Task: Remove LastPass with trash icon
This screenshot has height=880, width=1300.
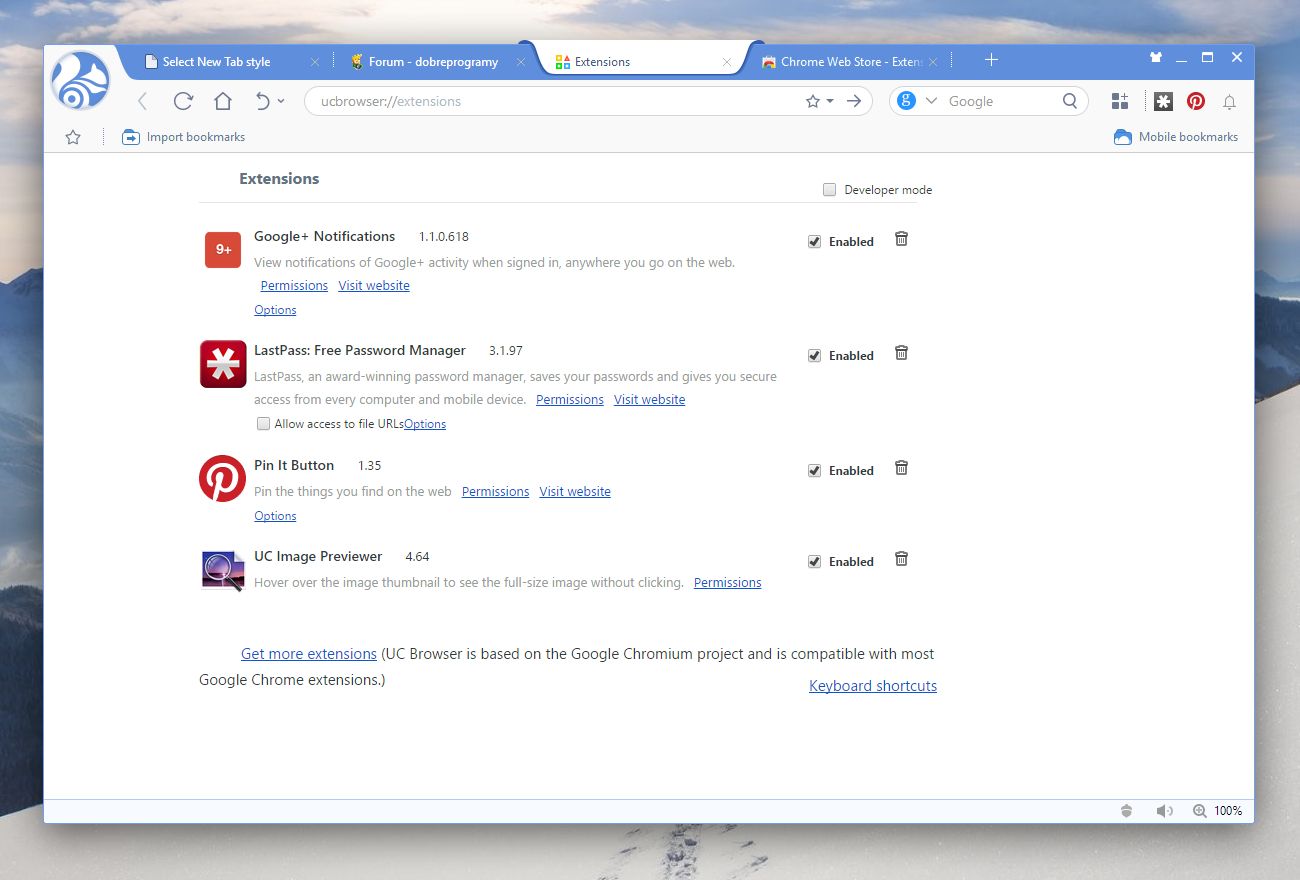Action: (x=901, y=353)
